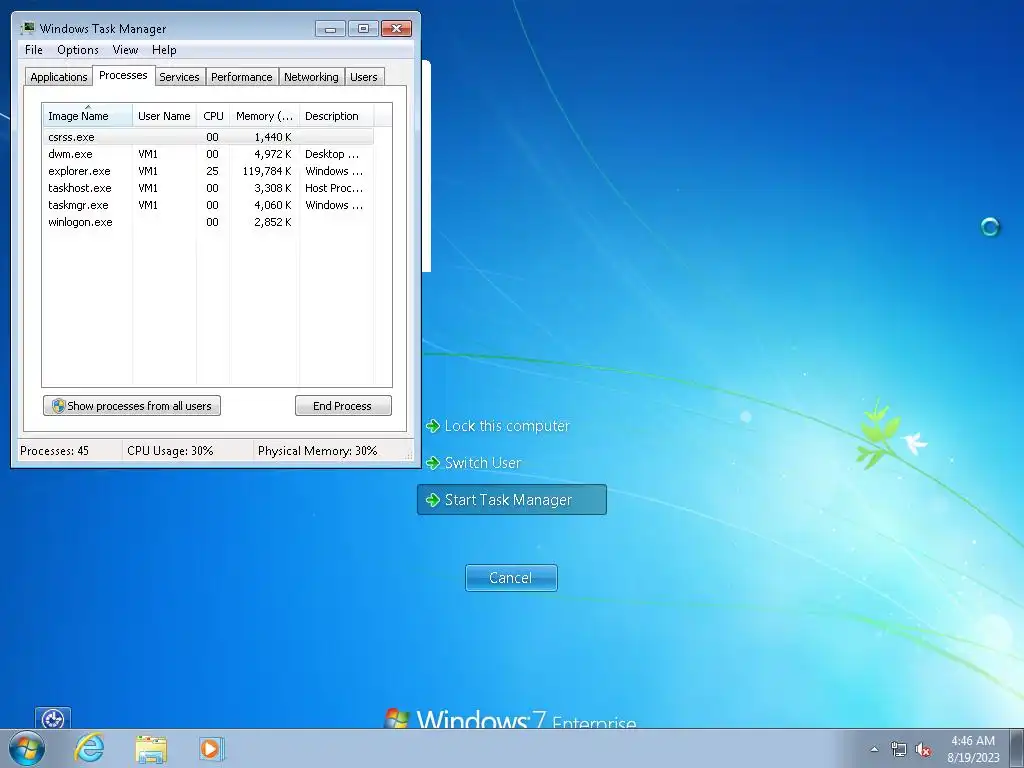Show hidden tray icons arrow
1024x768 pixels.
coord(874,749)
